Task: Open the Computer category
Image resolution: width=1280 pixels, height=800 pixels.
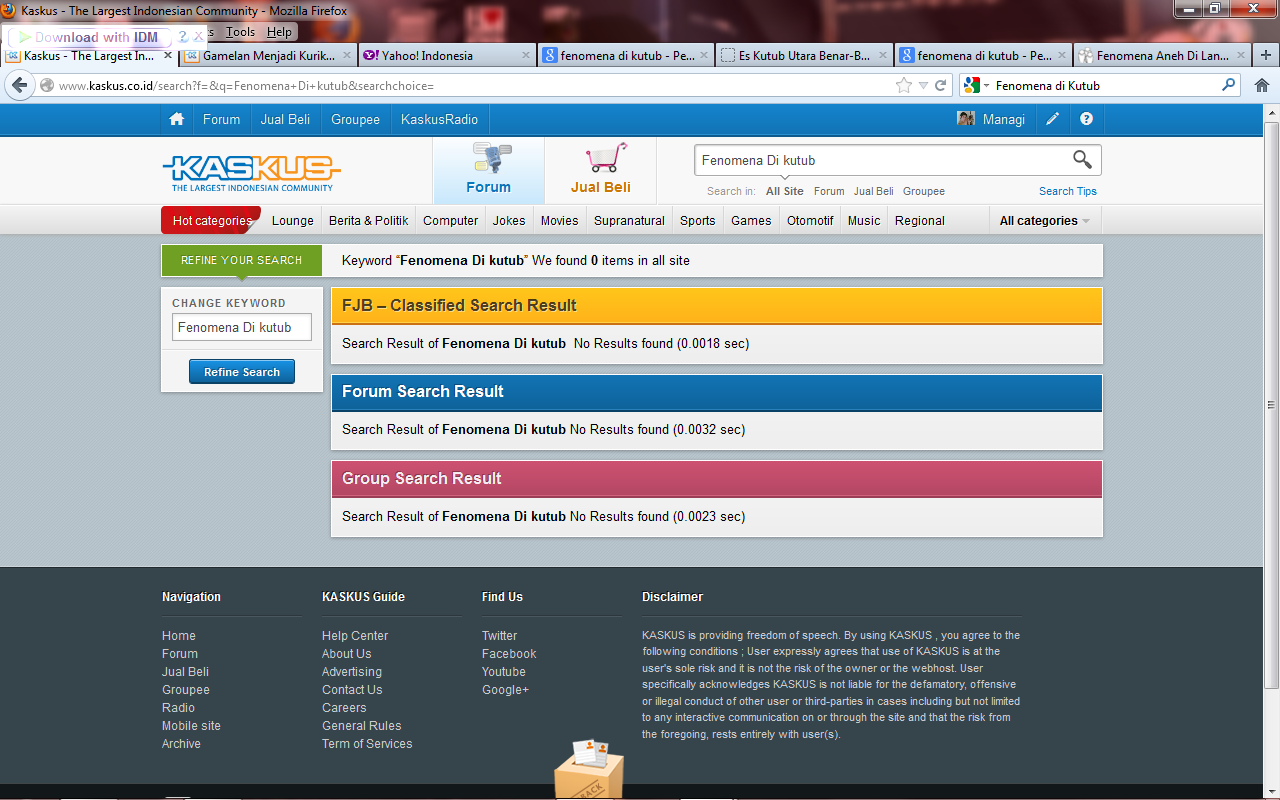Action: (x=450, y=221)
